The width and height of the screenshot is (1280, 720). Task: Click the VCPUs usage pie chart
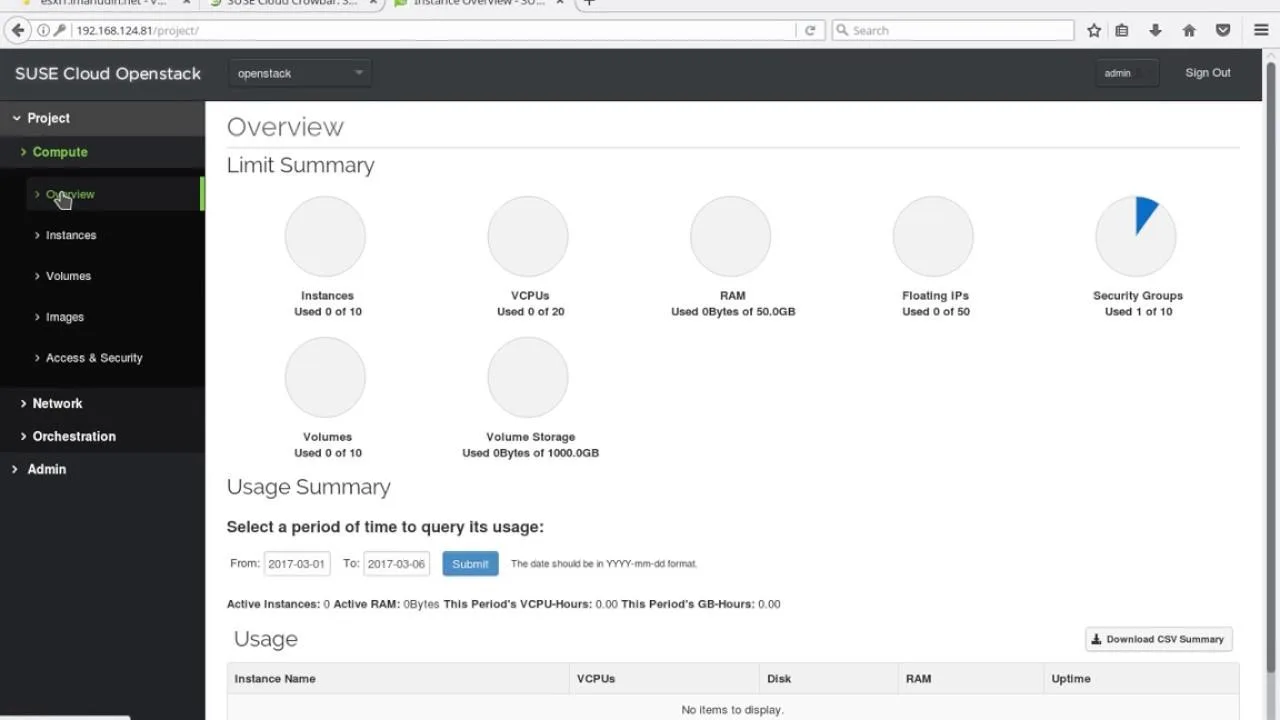[x=528, y=236]
